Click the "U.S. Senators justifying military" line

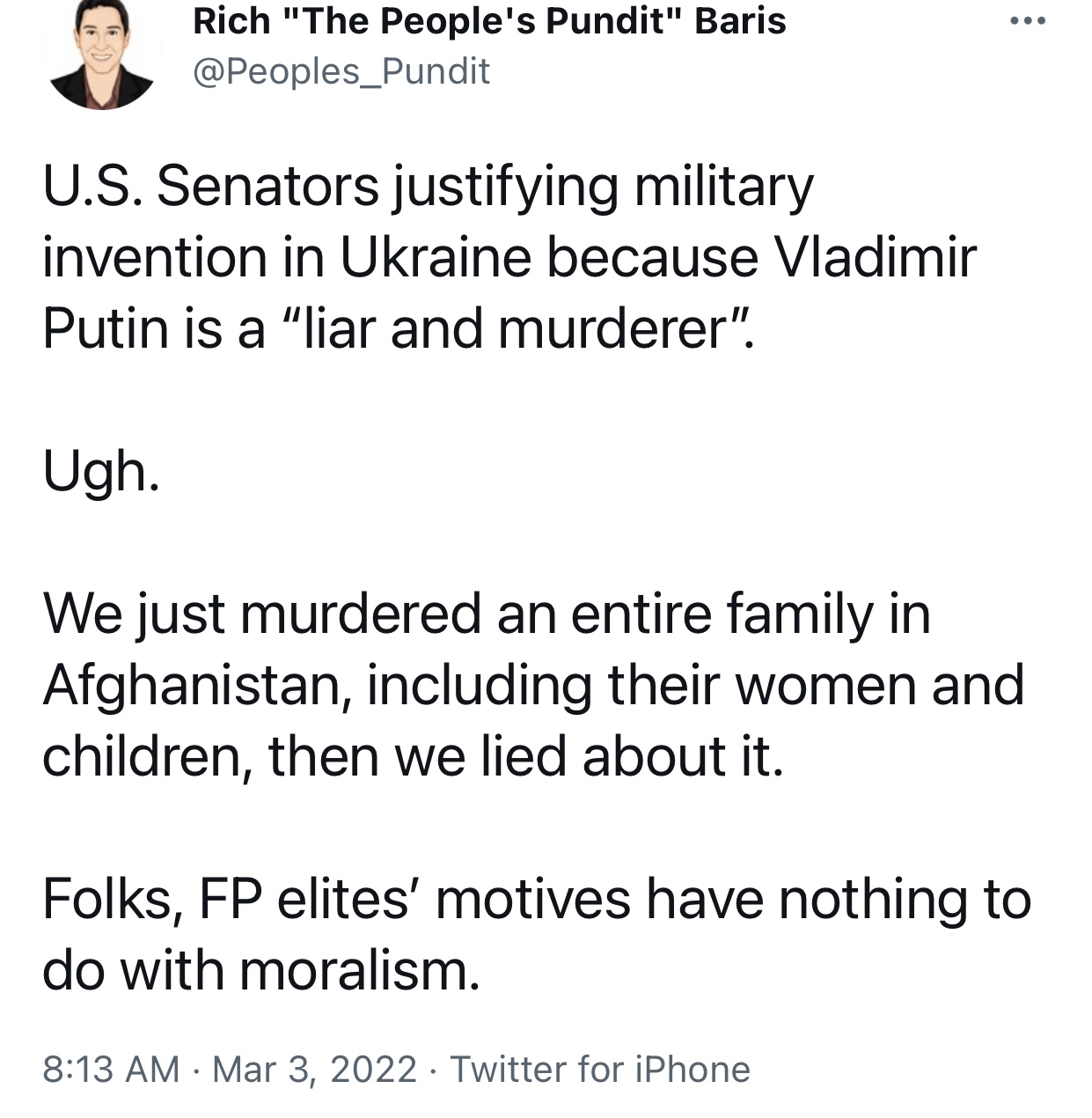429,188
